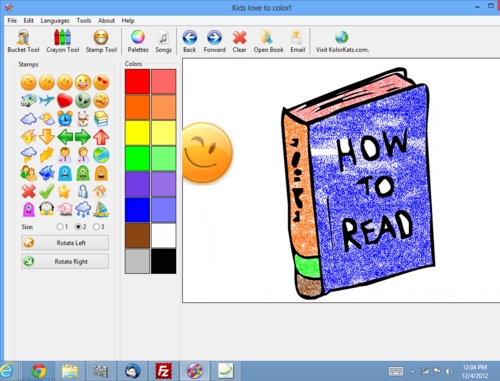Image resolution: width=500 pixels, height=381 pixels.
Task: Pick the gold star stamp
Action: (x=65, y=191)
